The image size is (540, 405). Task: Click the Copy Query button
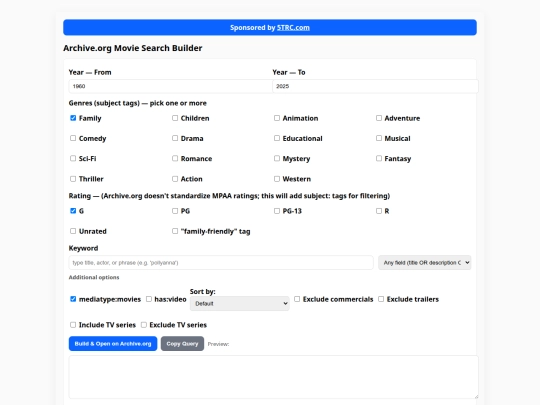[x=182, y=344]
